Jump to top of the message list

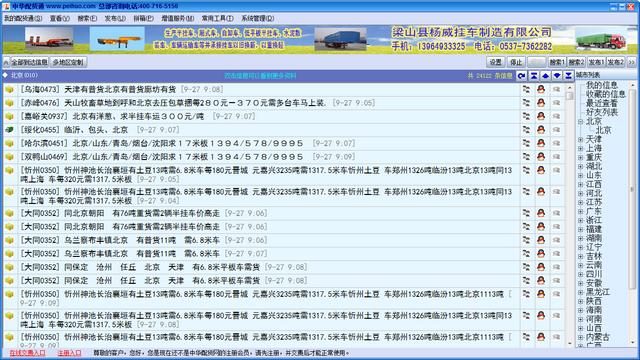(533, 76)
